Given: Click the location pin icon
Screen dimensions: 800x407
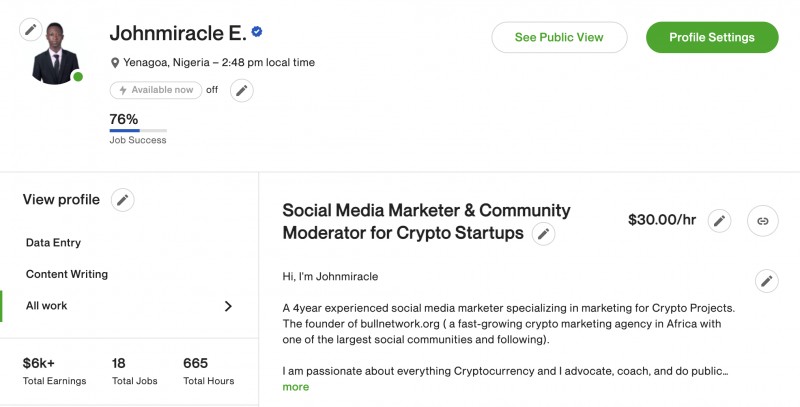Looking at the screenshot, I should 115,63.
